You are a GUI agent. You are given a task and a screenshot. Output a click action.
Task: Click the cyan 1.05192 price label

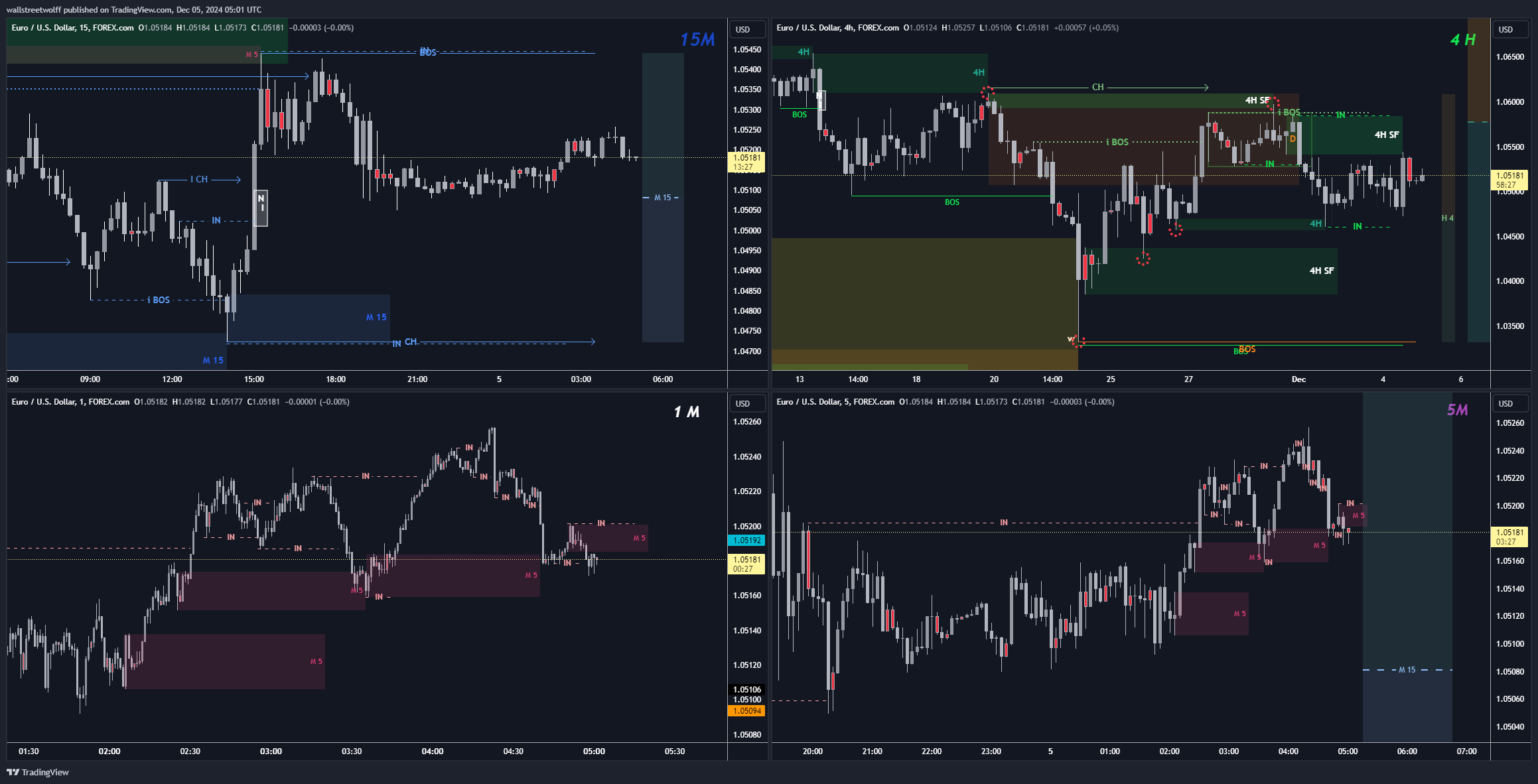[x=746, y=541]
